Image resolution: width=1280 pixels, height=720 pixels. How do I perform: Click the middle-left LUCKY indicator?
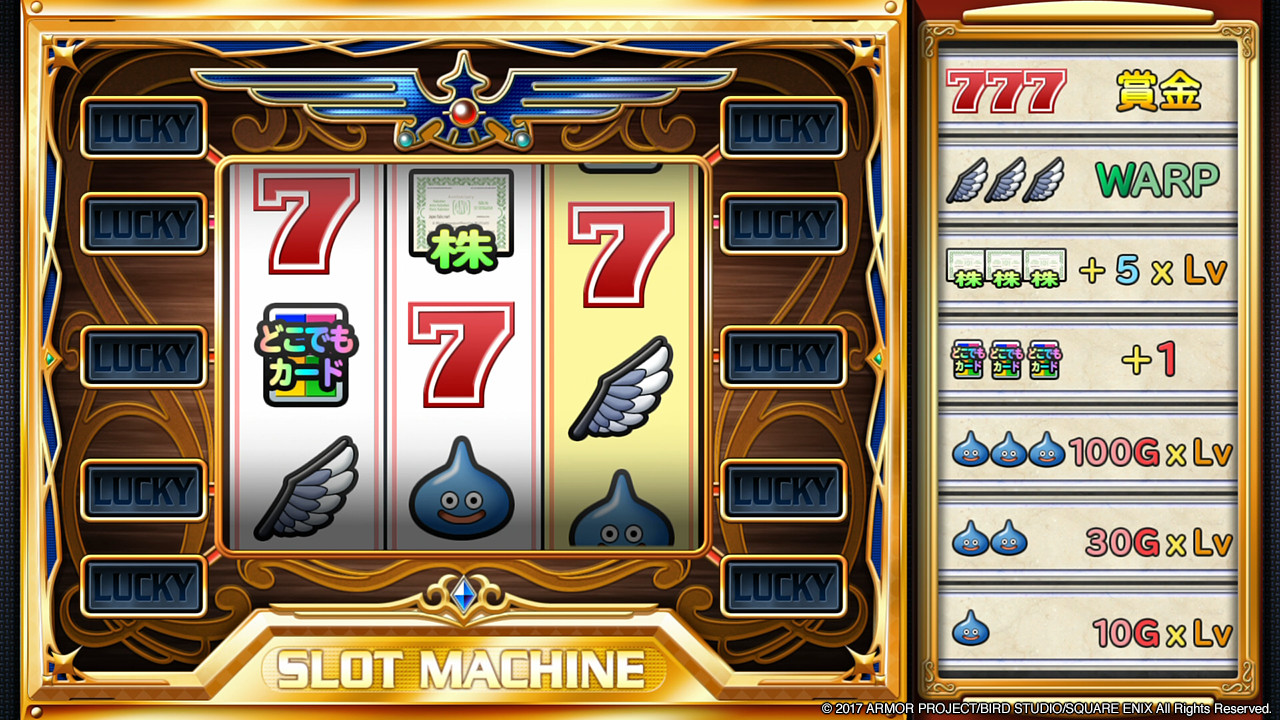tap(144, 357)
